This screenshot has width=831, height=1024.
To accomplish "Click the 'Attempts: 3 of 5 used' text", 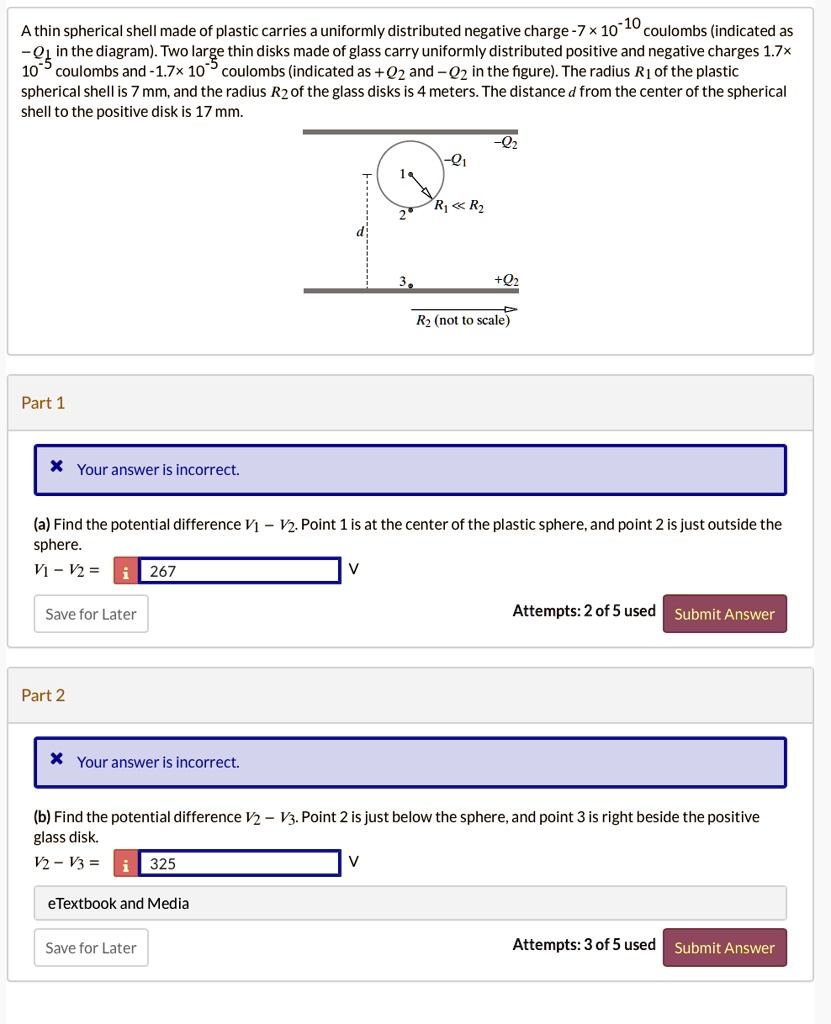I will 584,944.
